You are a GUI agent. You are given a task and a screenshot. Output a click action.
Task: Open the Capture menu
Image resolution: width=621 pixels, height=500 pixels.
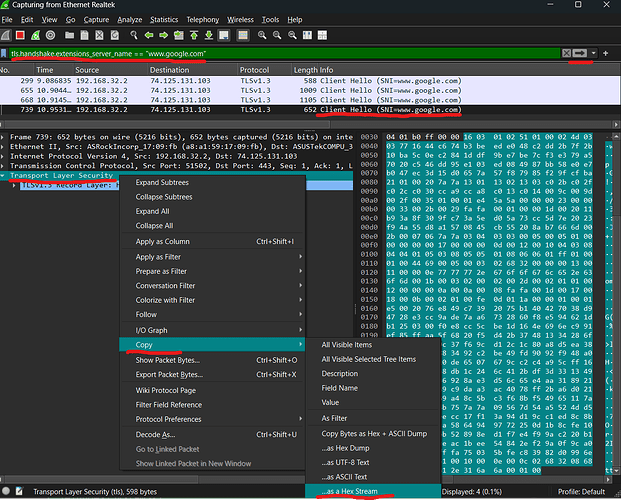tap(96, 19)
